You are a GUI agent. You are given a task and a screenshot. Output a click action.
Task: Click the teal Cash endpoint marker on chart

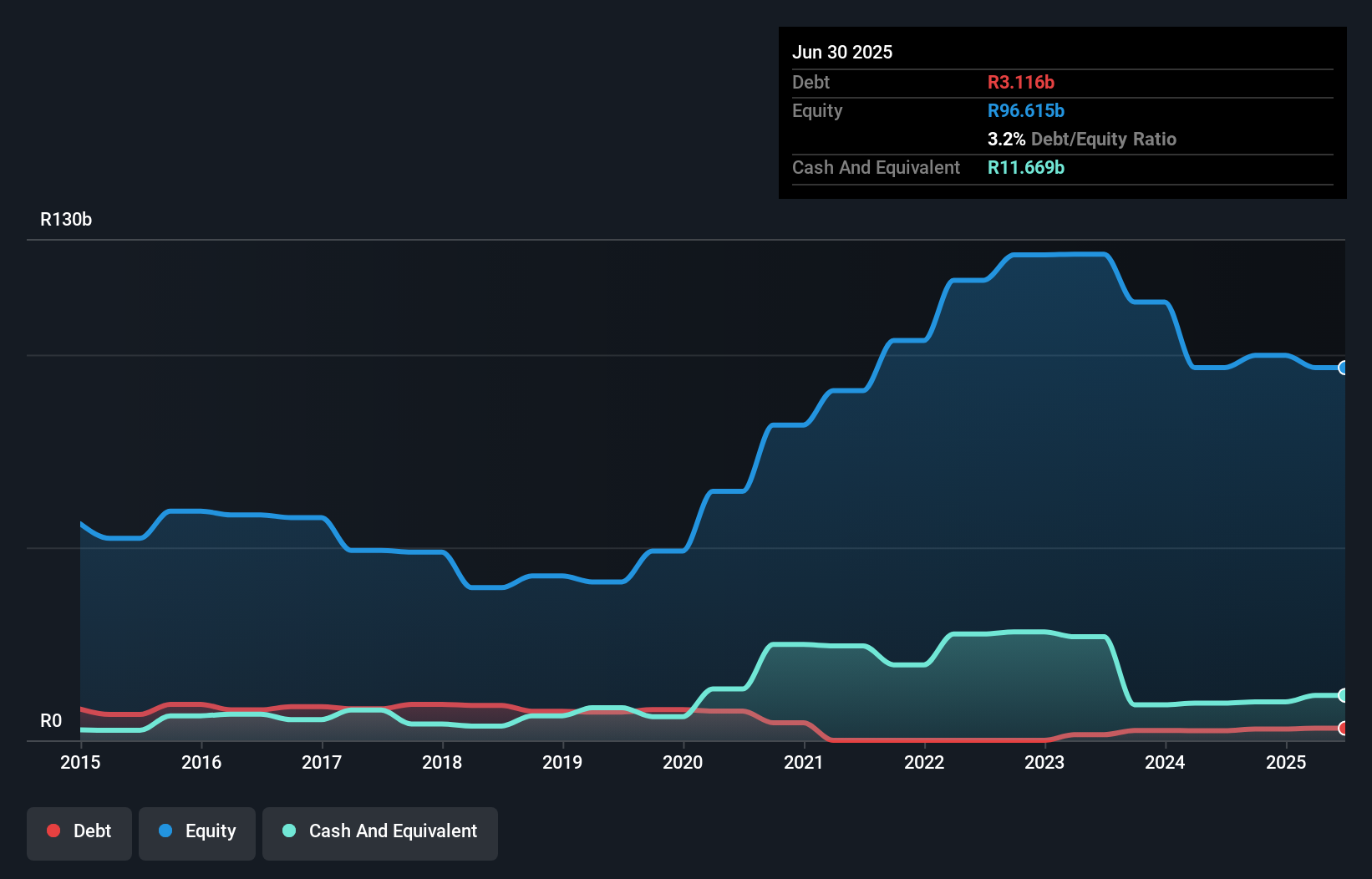pyautogui.click(x=1343, y=695)
